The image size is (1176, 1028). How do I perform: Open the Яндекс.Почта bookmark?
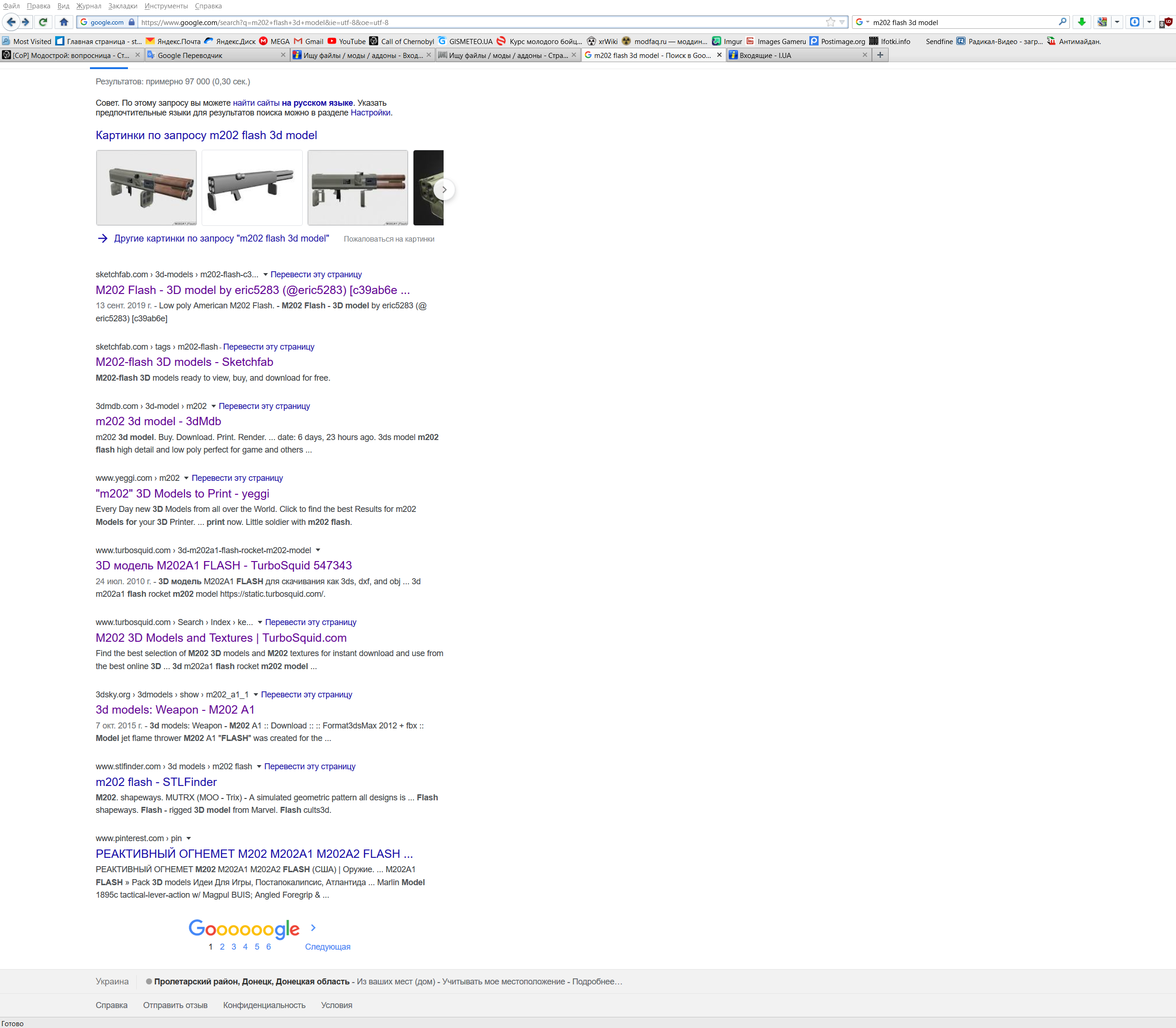click(173, 41)
